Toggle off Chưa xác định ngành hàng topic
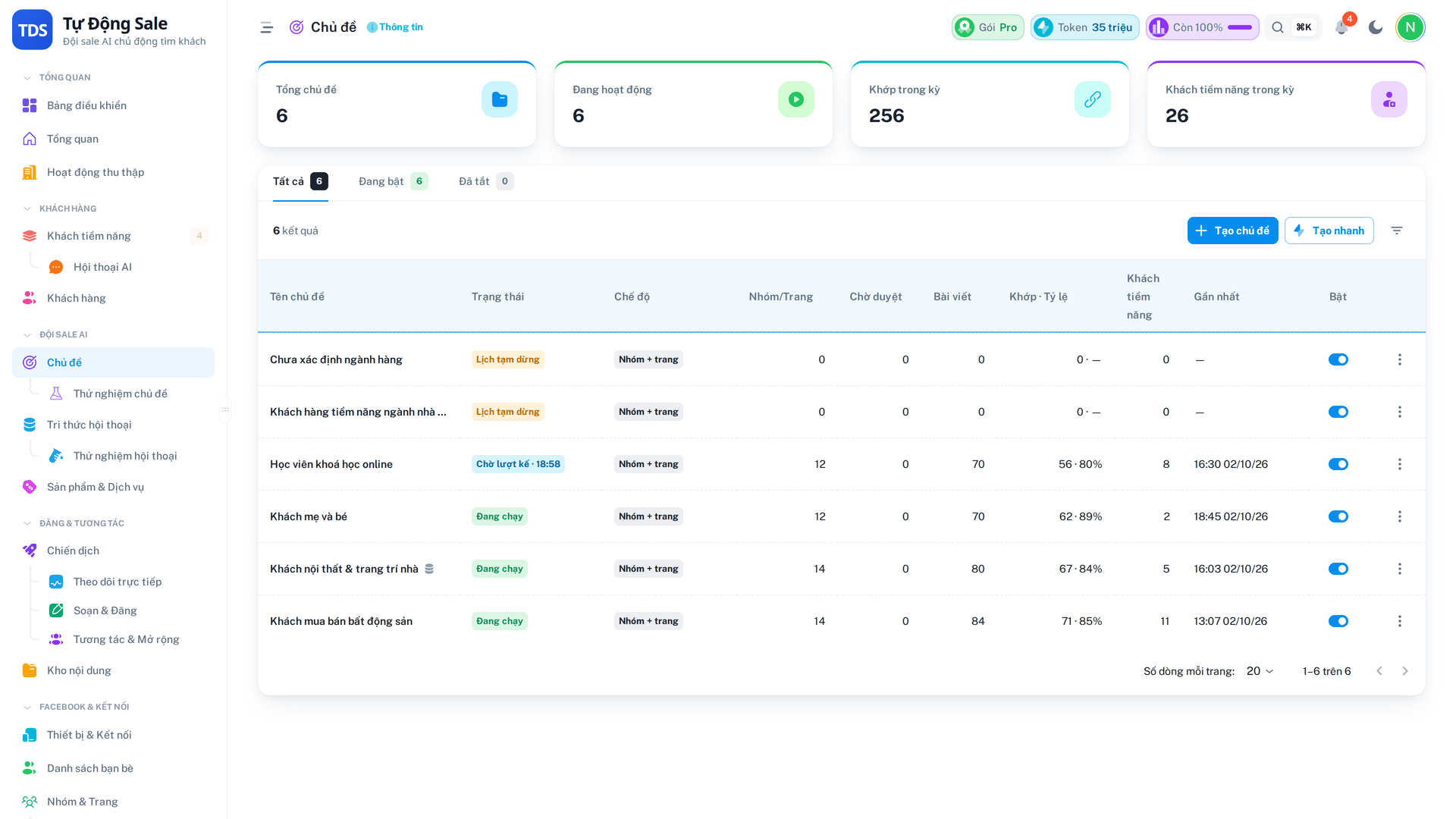 [1338, 359]
